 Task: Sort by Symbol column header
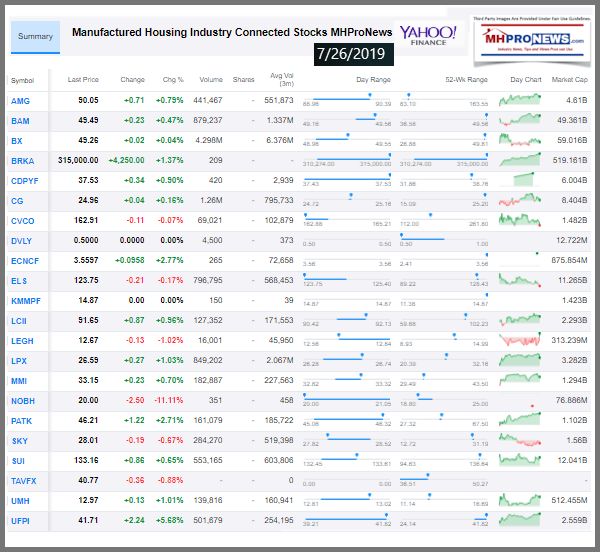click(22, 81)
